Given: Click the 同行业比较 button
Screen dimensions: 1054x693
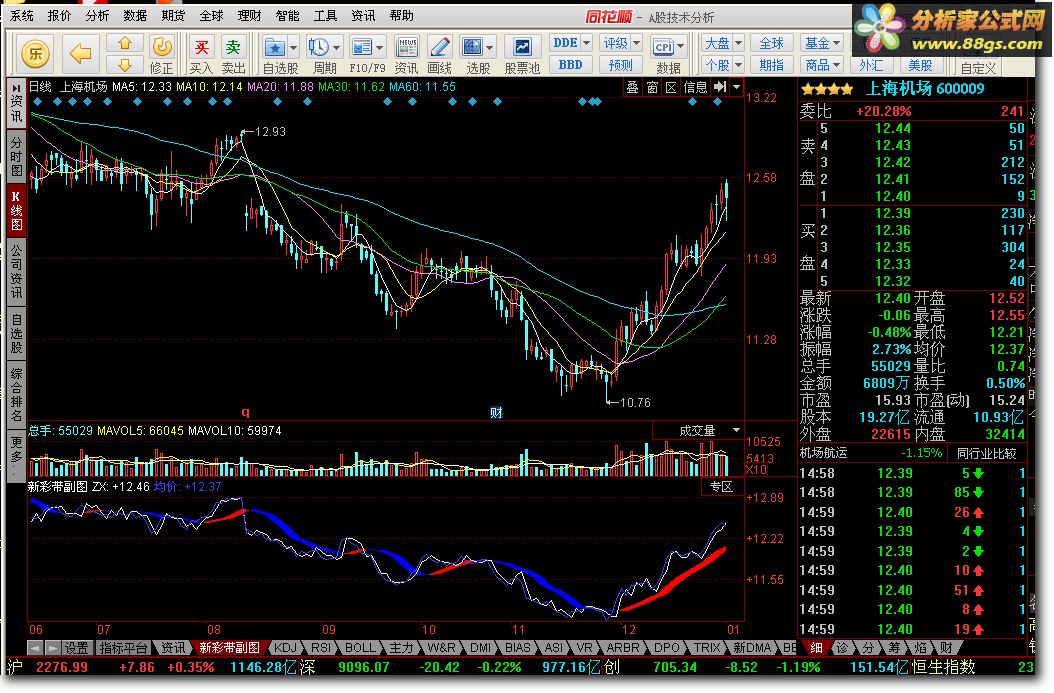Looking at the screenshot, I should pos(987,453).
